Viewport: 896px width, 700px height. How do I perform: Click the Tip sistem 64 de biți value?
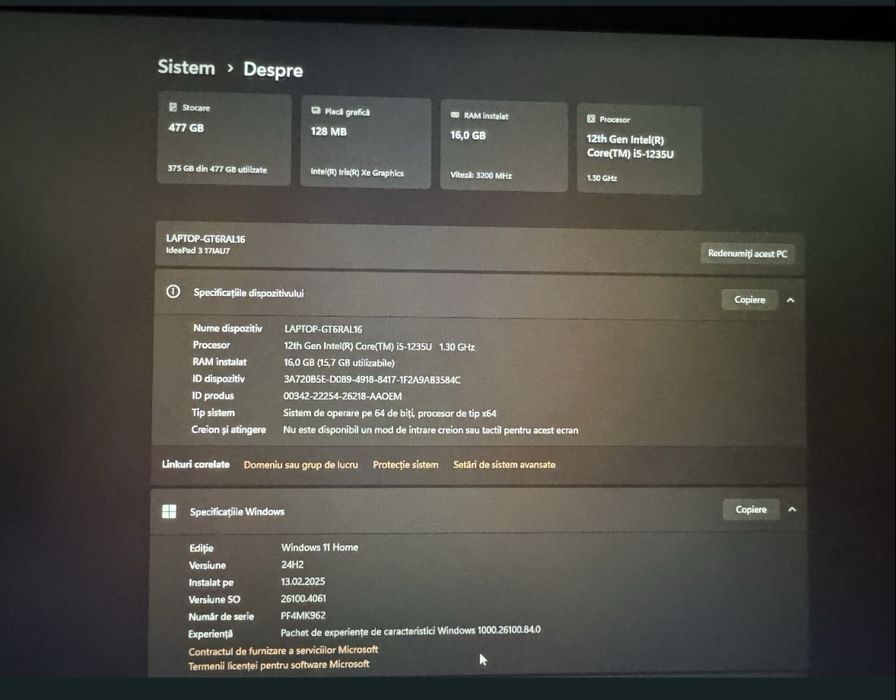(390, 413)
